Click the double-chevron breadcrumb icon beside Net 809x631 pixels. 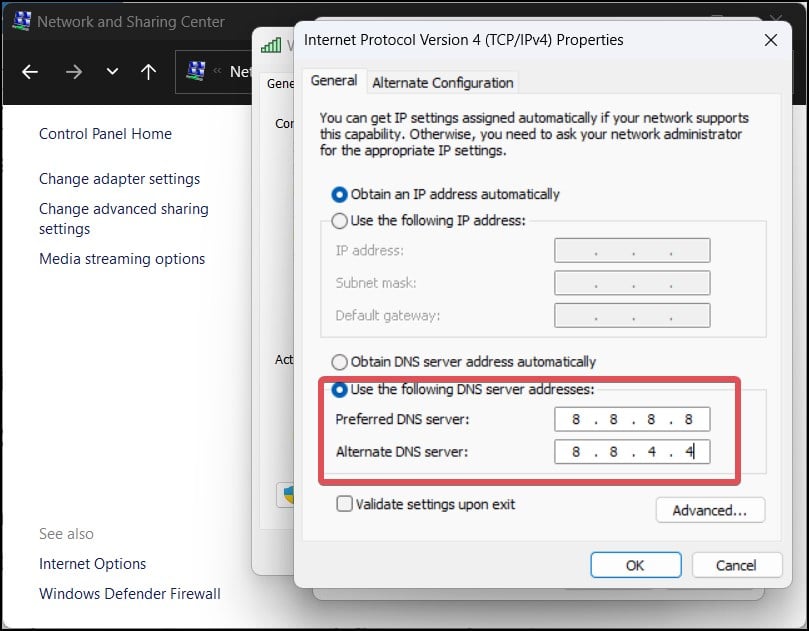click(x=218, y=71)
